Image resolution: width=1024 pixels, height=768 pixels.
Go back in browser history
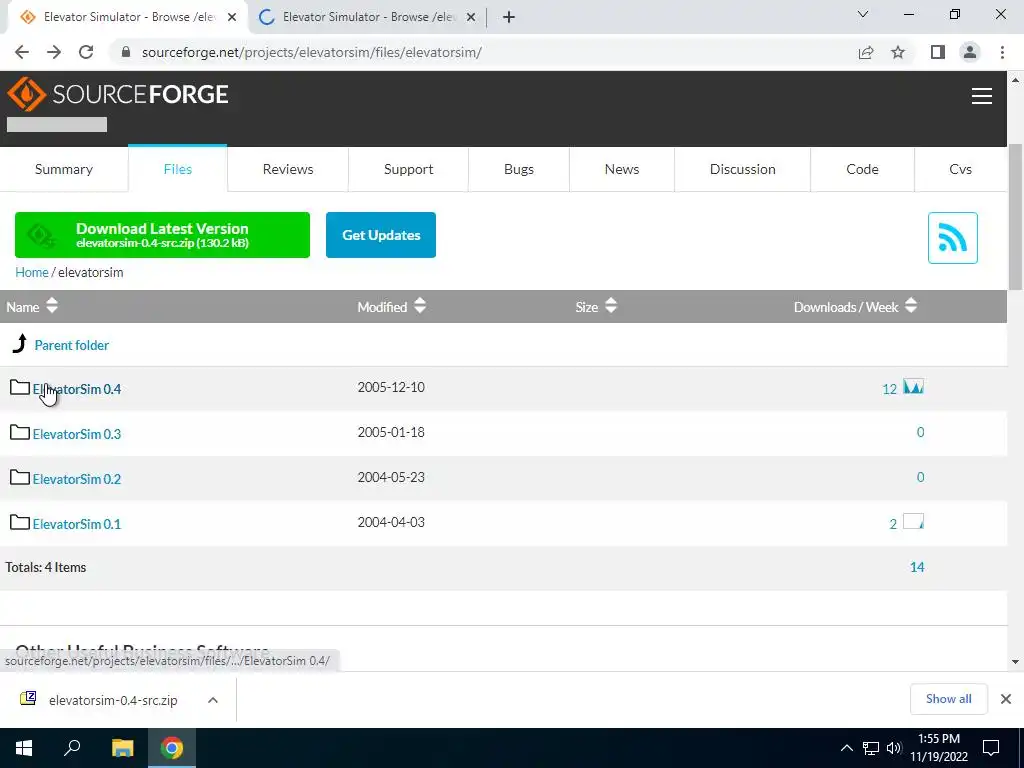(22, 52)
